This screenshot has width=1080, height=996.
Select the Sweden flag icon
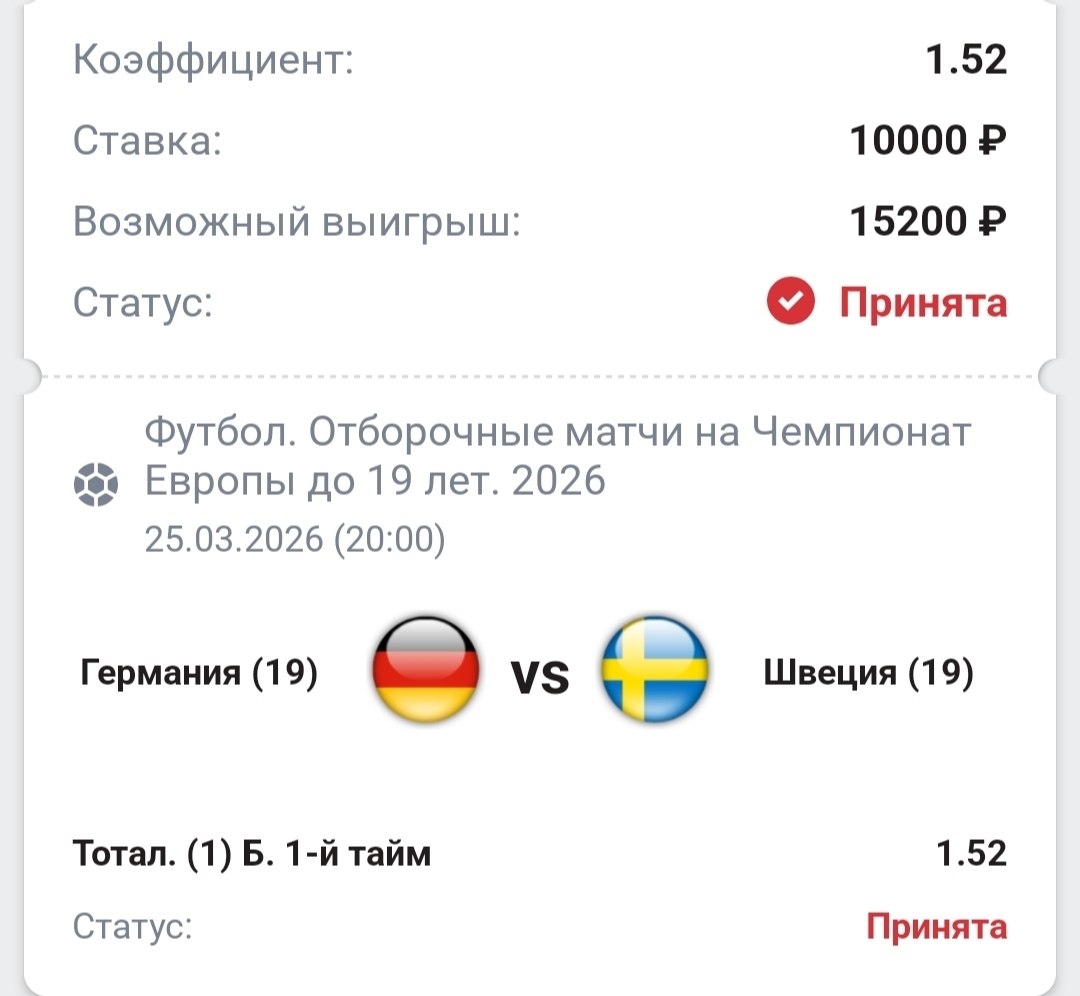click(655, 670)
